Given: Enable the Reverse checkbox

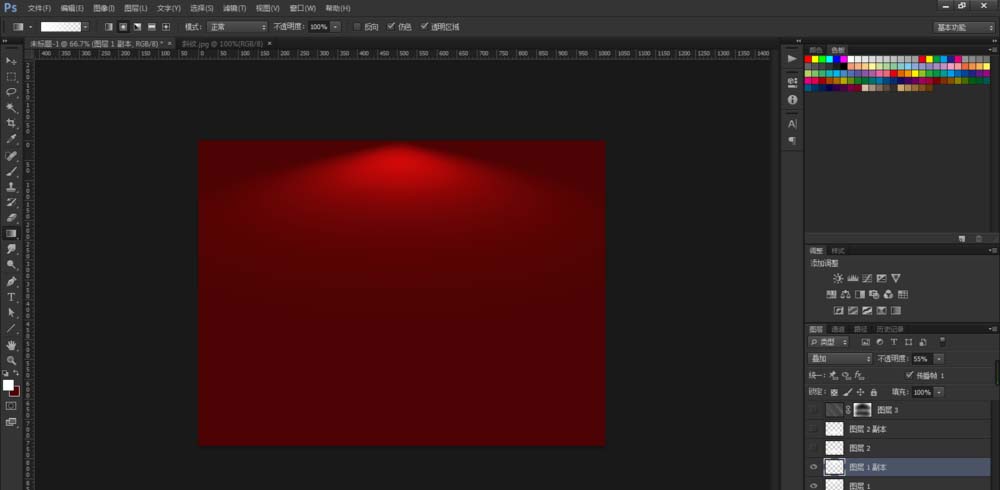Looking at the screenshot, I should 357,27.
